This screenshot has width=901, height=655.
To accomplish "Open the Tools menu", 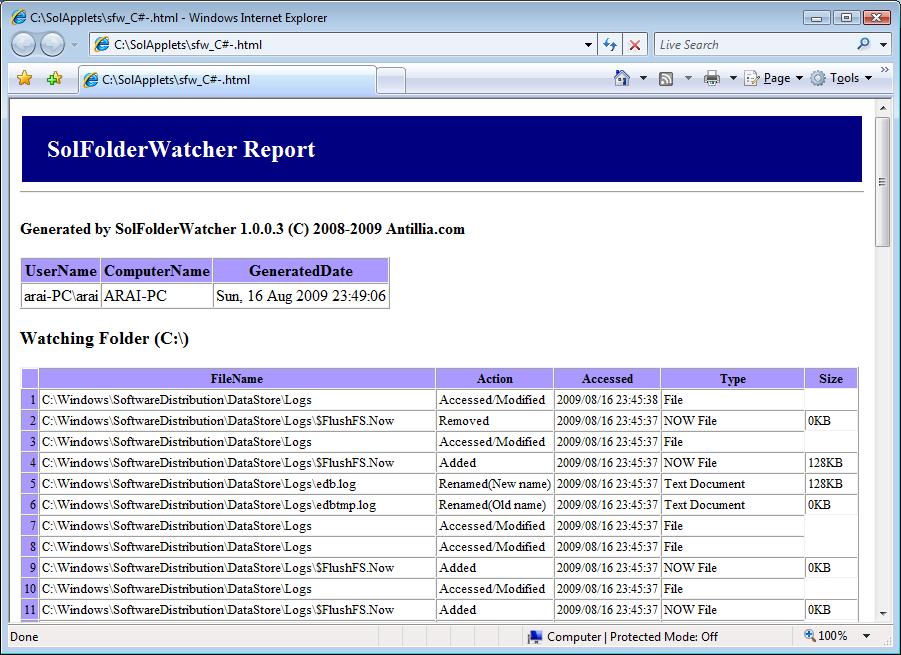I will pos(841,78).
